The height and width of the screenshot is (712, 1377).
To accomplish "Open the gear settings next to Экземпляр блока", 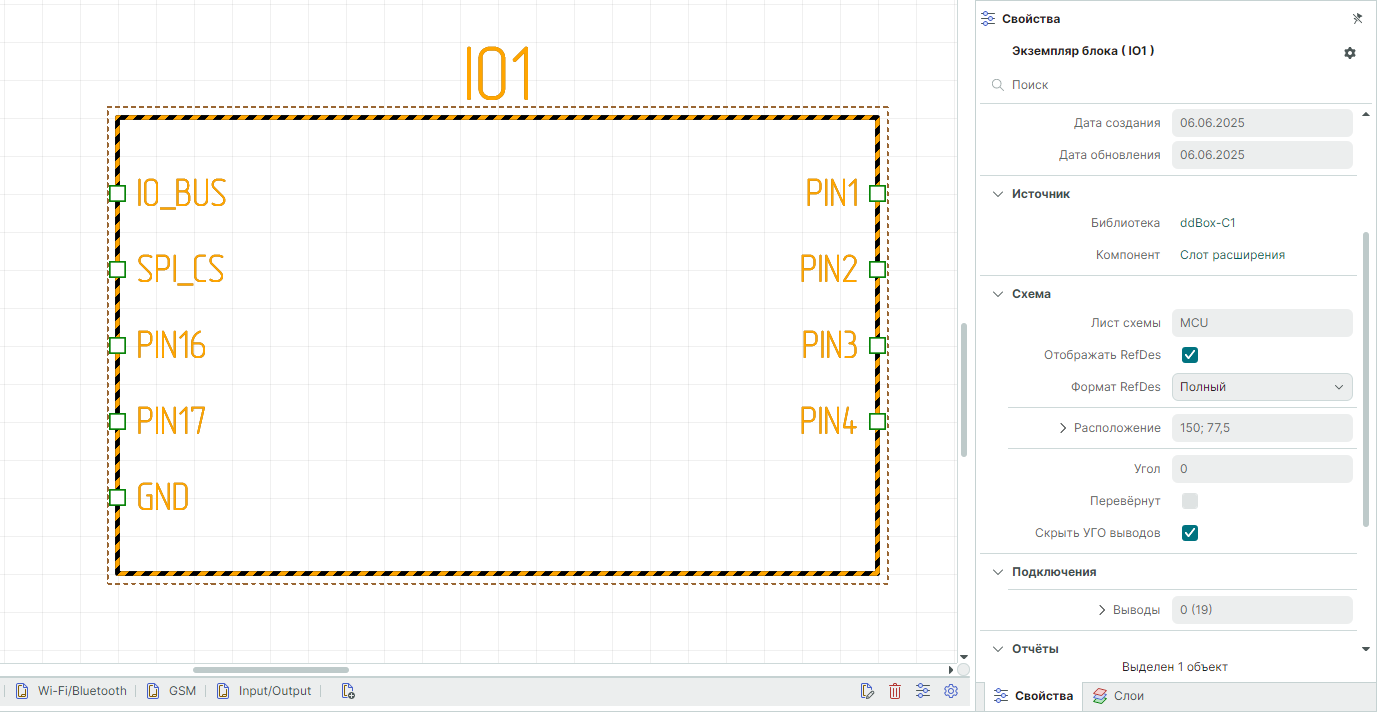I will (1350, 53).
